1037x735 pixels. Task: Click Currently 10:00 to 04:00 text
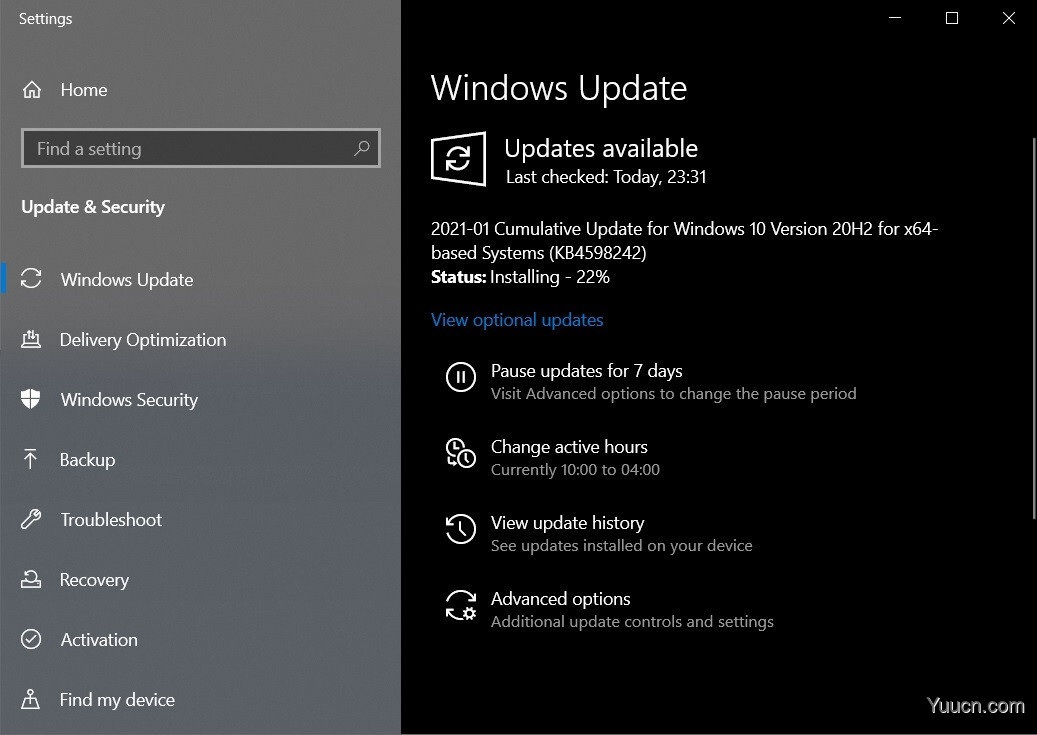point(575,470)
